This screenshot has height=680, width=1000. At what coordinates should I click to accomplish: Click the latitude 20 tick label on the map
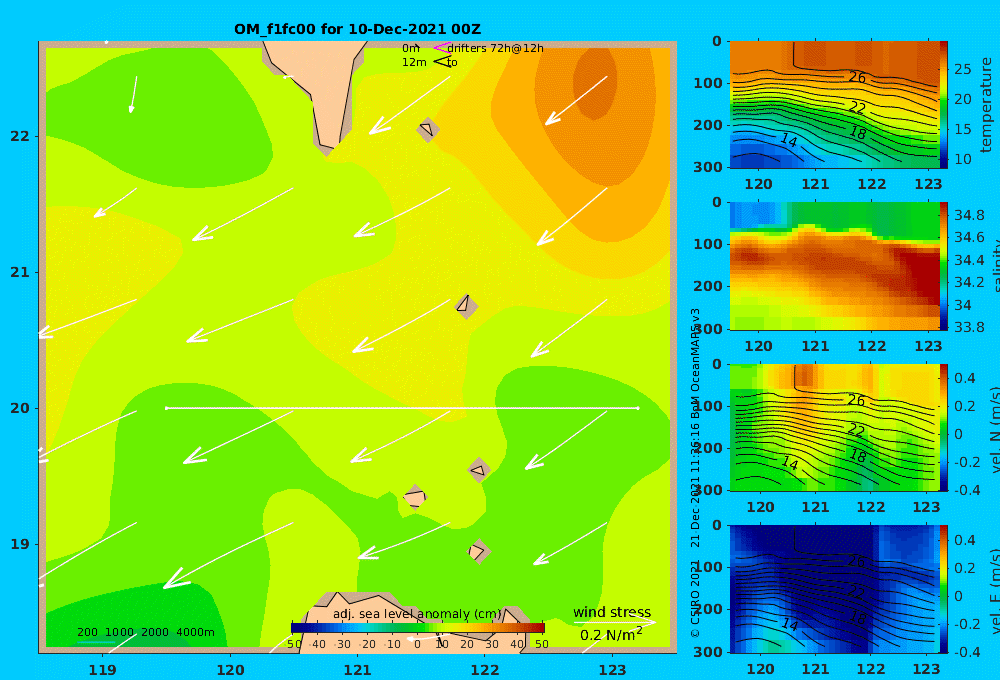point(20,408)
